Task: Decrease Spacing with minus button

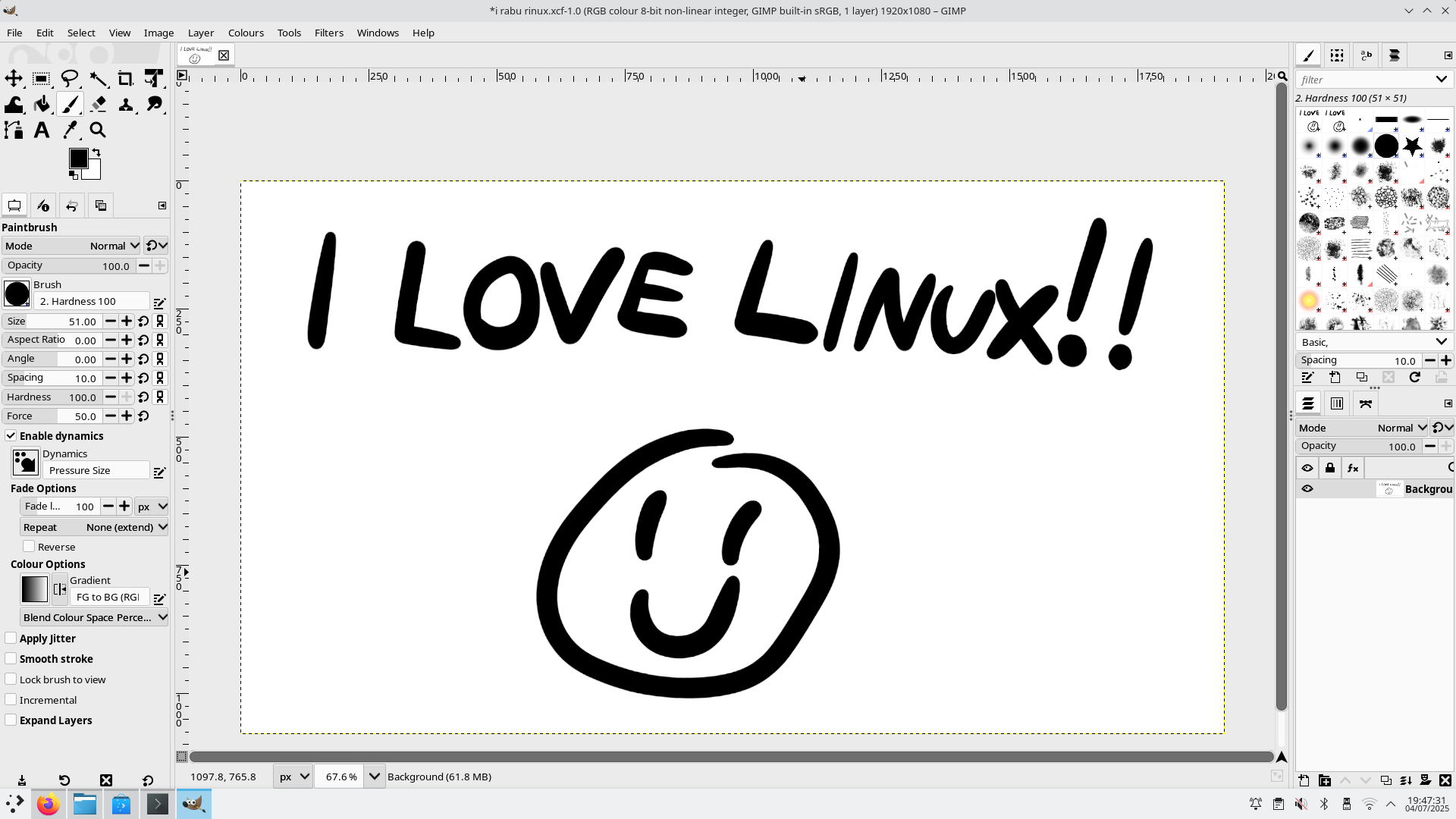Action: [x=111, y=378]
